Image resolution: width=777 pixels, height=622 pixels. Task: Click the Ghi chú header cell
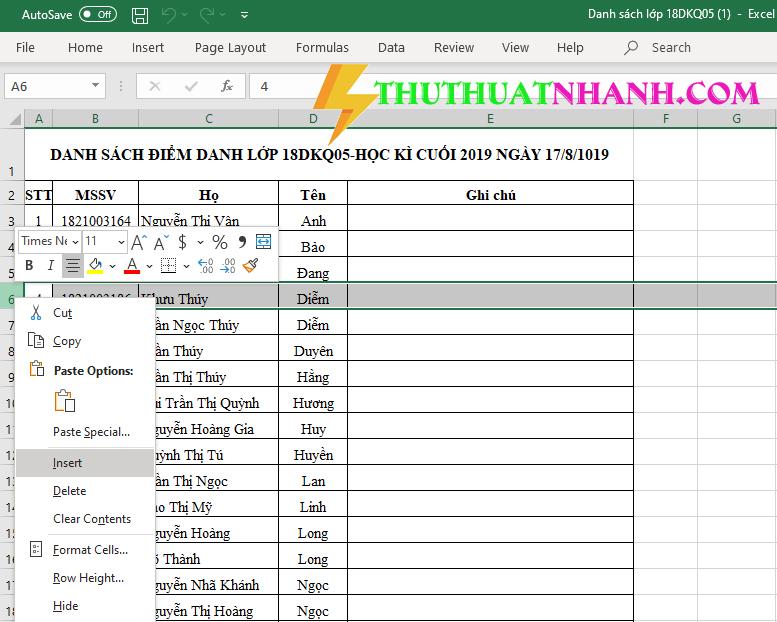coord(491,193)
